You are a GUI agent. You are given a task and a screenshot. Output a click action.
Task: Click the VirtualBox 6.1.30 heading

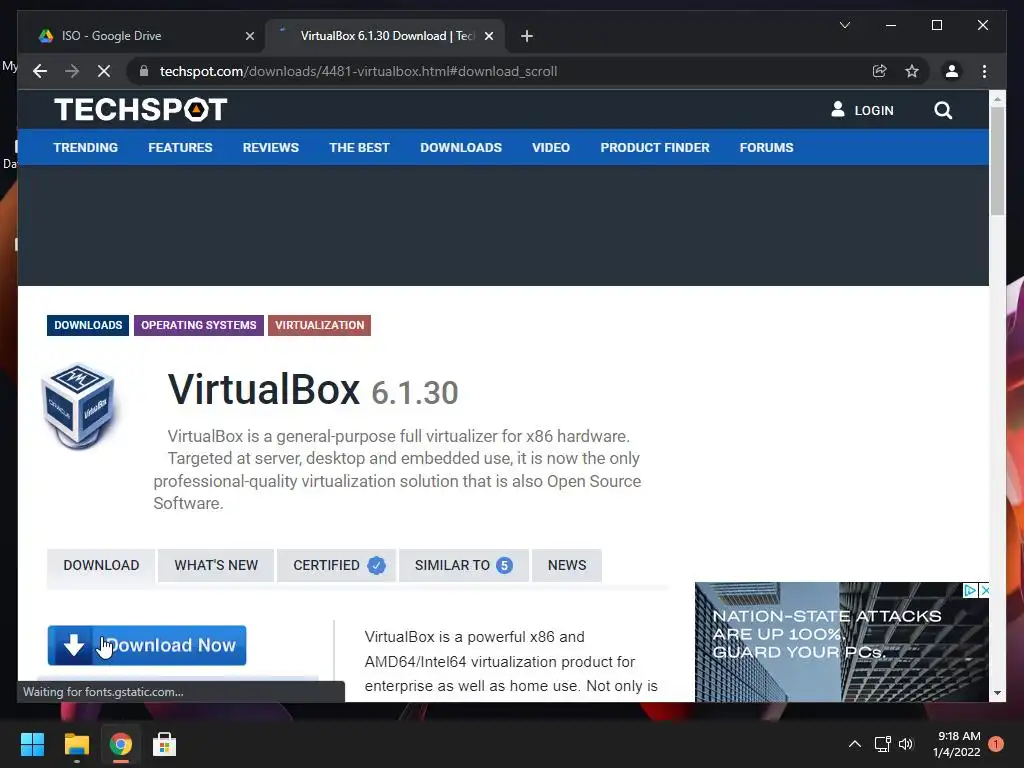point(313,390)
